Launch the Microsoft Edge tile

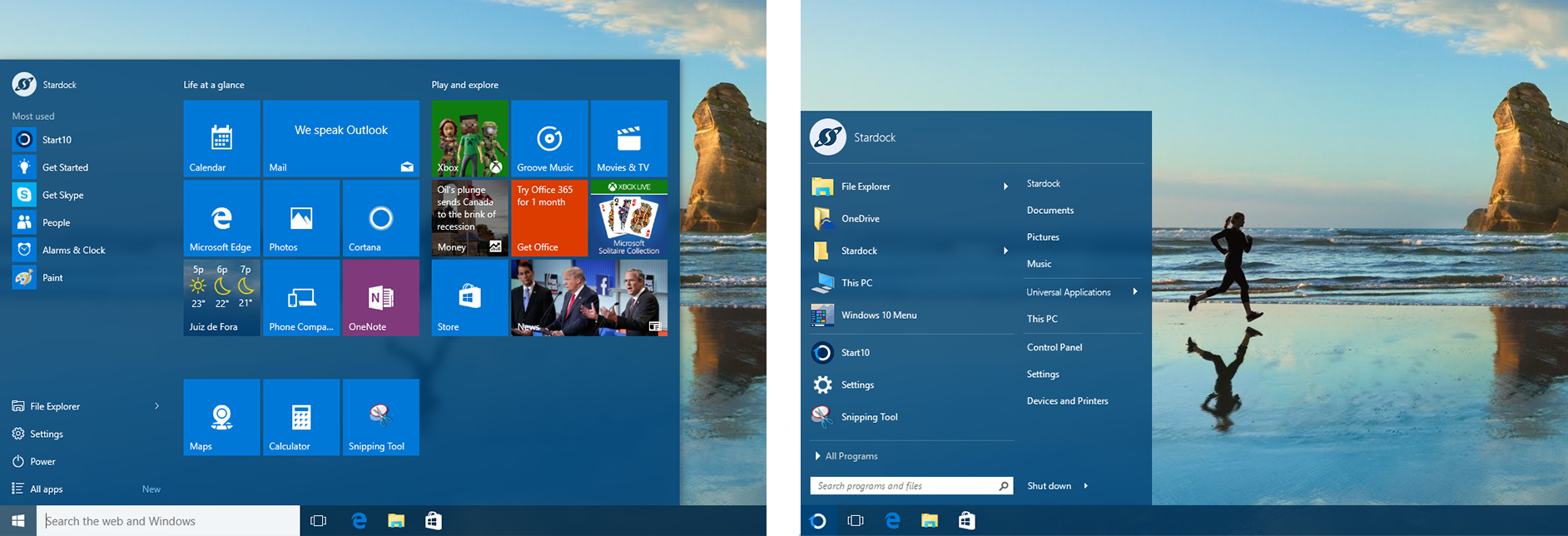pos(221,218)
